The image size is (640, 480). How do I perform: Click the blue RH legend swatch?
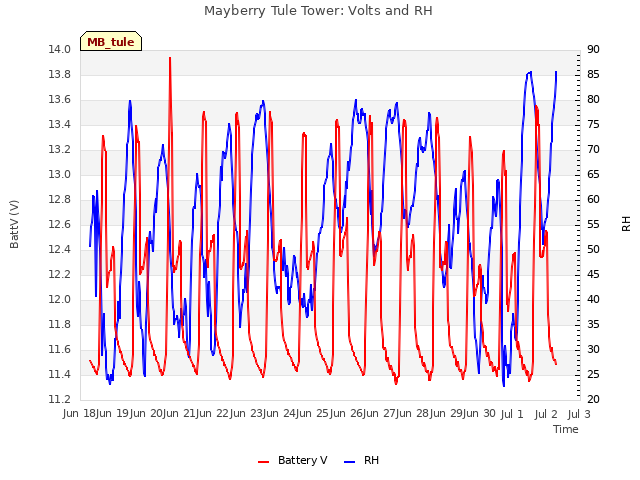click(x=350, y=462)
